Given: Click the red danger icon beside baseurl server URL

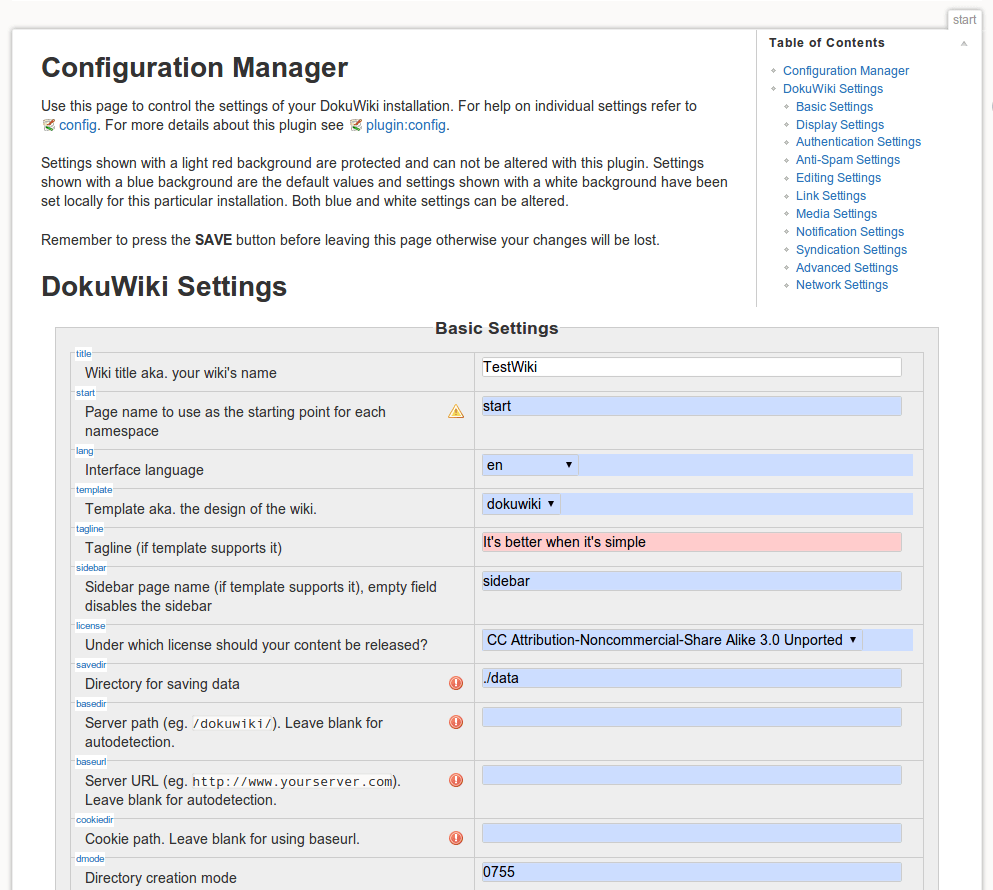Looking at the screenshot, I should (x=456, y=780).
